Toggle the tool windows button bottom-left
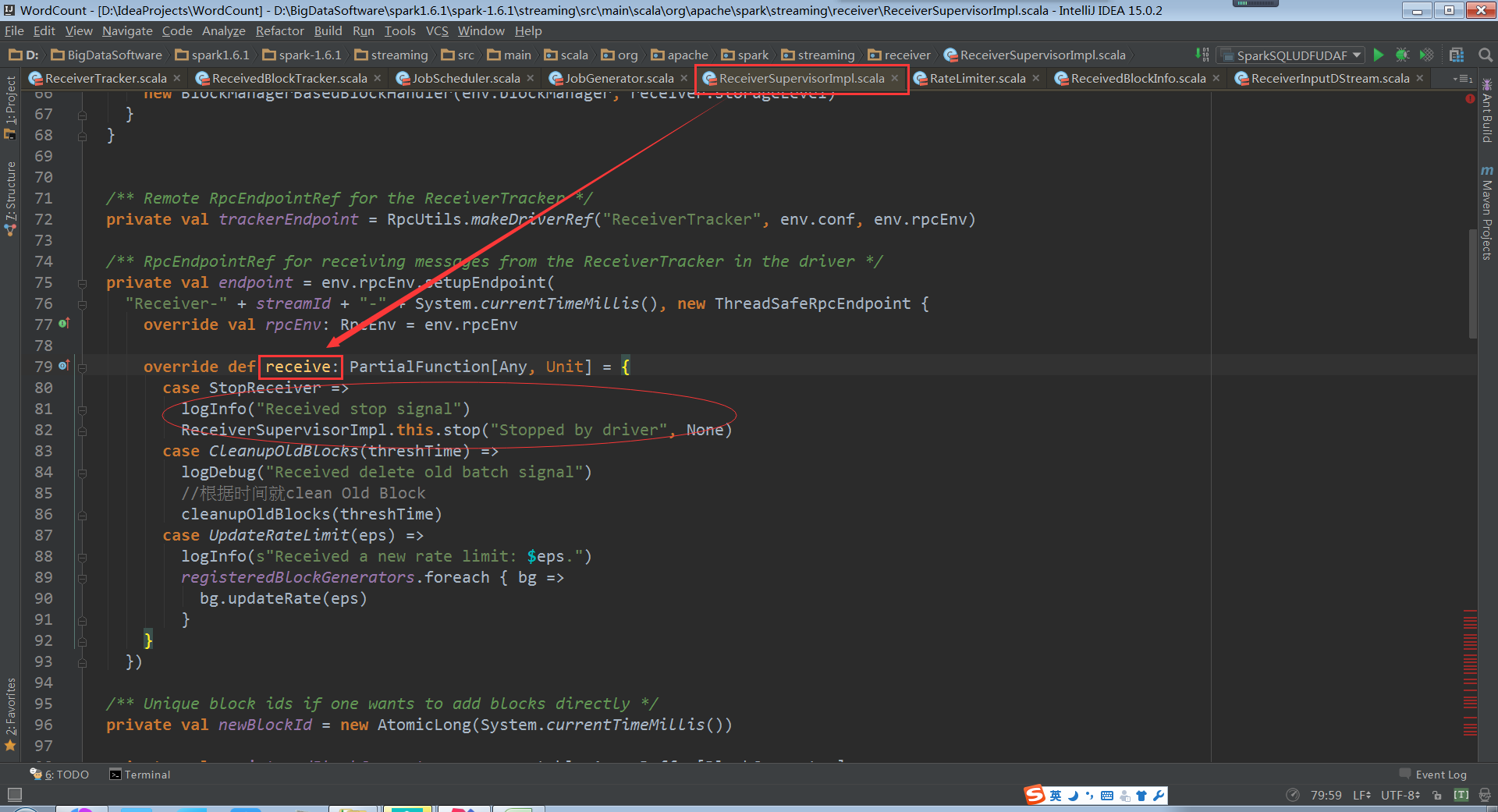1498x812 pixels. click(14, 794)
